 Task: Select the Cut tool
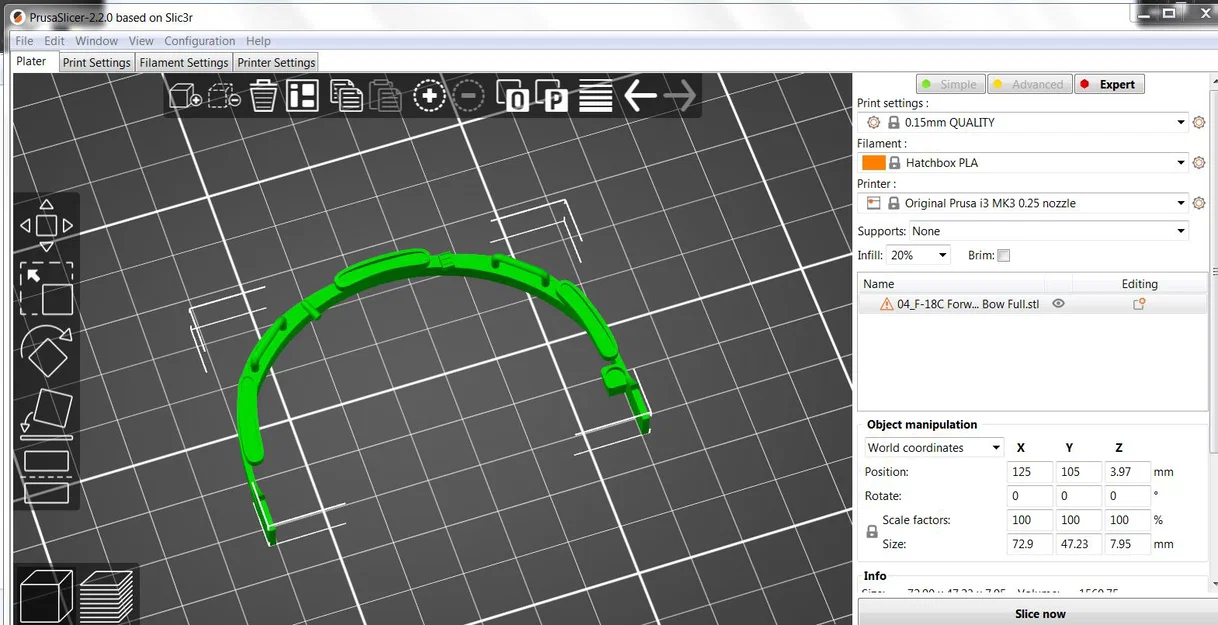[47, 476]
